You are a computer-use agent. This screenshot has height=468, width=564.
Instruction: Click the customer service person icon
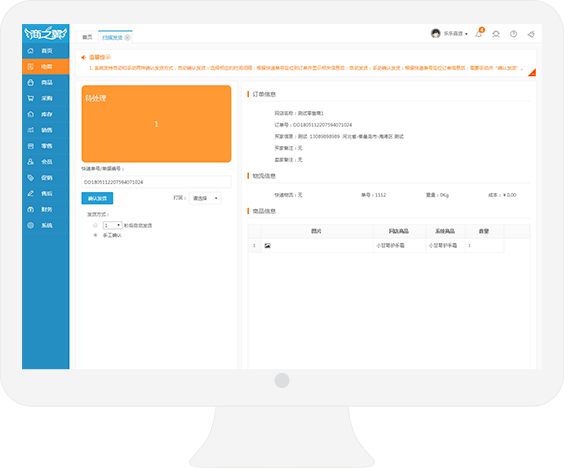pos(496,34)
